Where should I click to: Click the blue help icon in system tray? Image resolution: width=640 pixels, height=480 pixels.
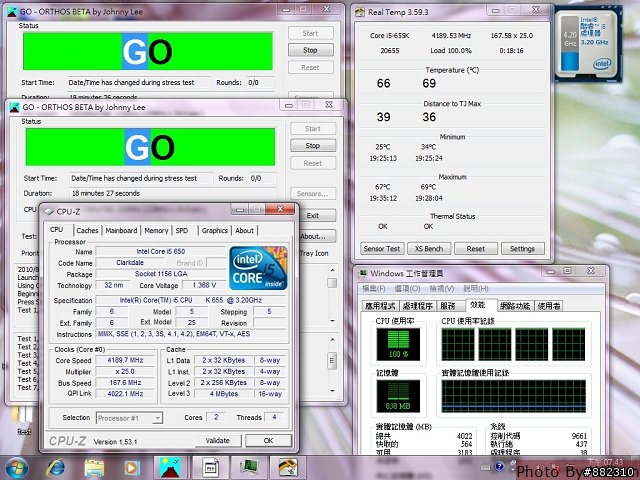pos(499,467)
